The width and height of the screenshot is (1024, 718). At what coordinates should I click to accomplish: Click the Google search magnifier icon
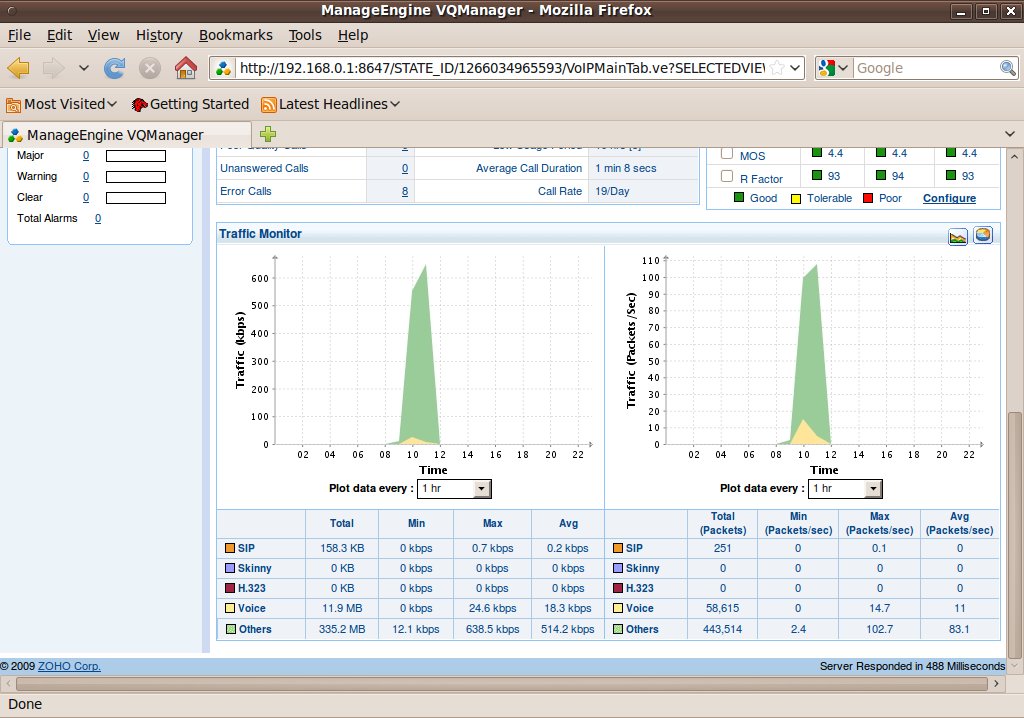[1008, 68]
